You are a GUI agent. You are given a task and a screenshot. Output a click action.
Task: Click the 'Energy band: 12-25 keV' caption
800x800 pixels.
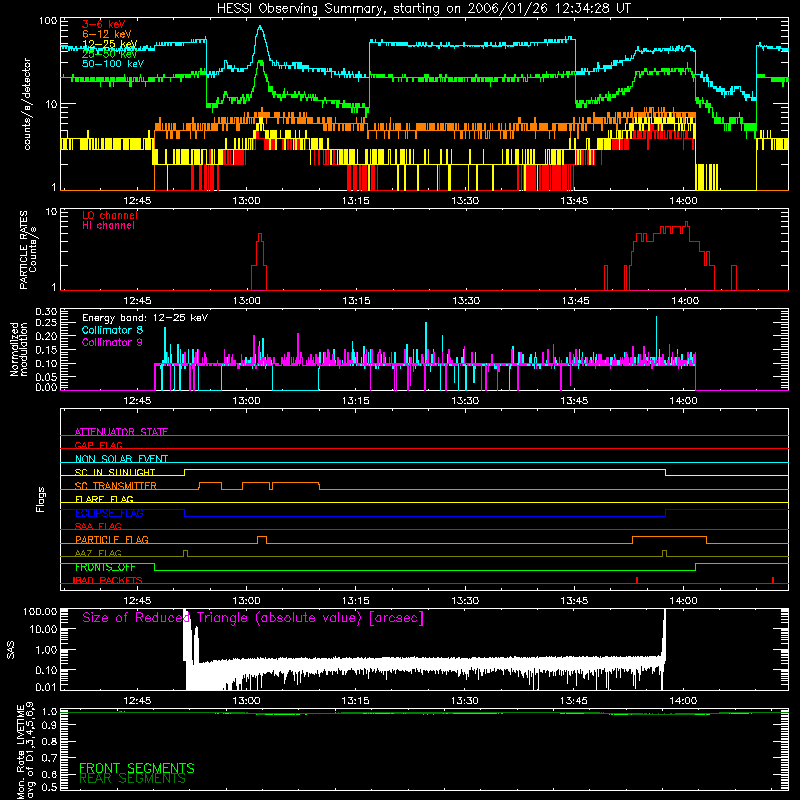point(145,318)
